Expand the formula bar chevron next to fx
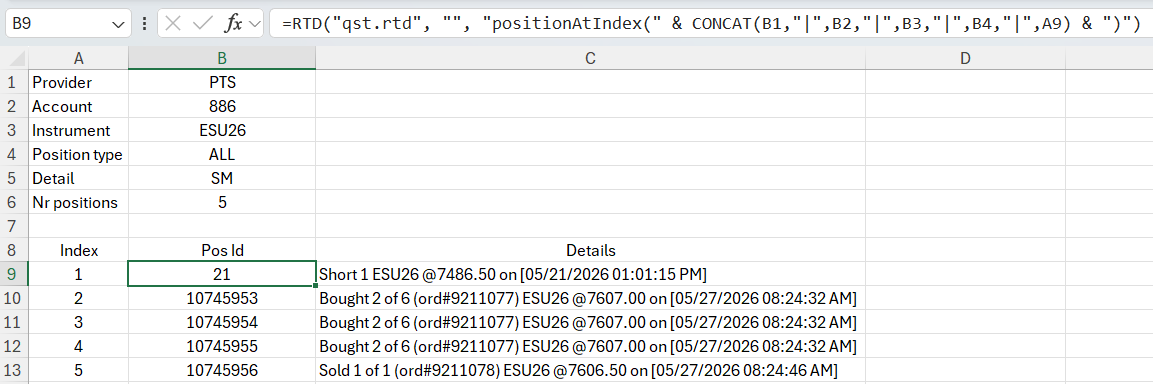Viewport: 1153px width, 384px height. click(x=255, y=24)
